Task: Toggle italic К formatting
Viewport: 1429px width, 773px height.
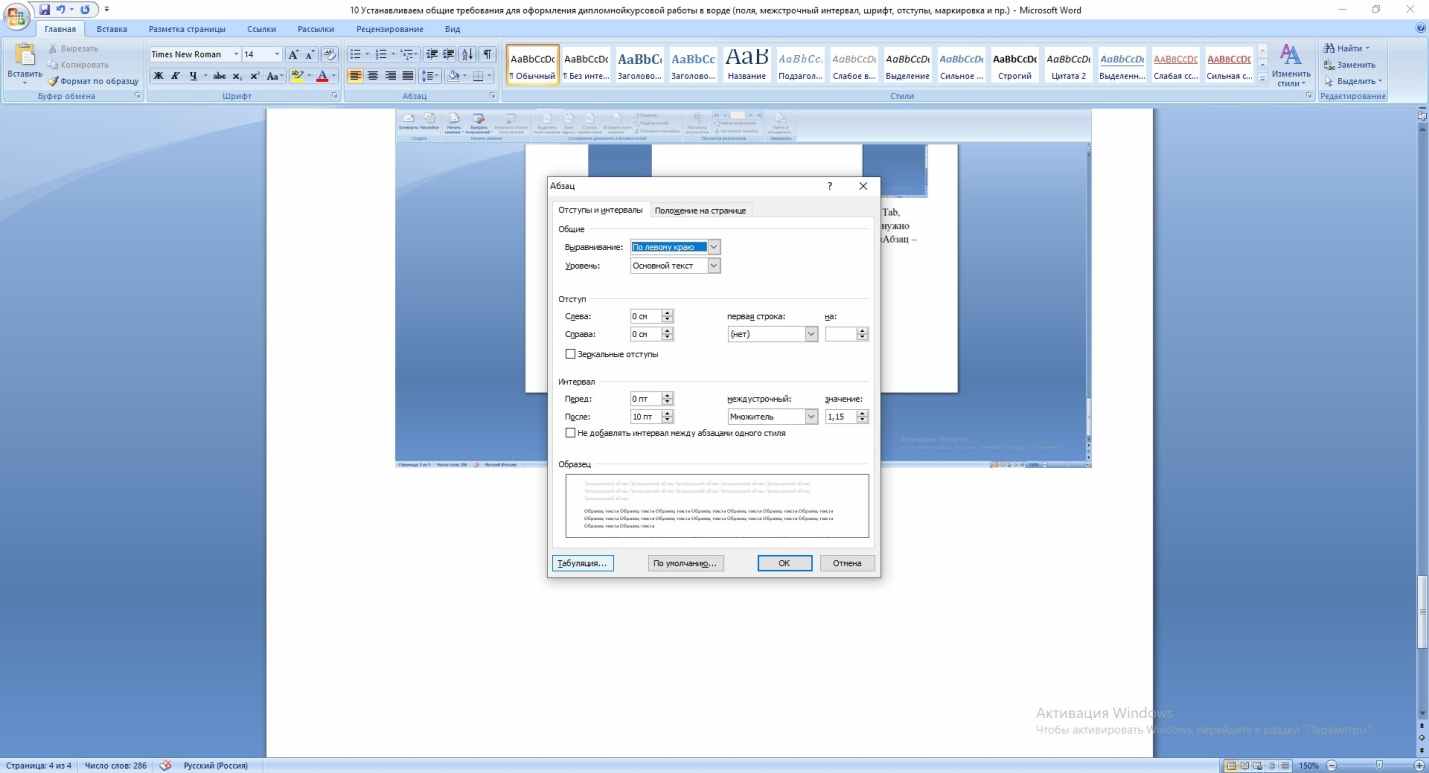Action: (174, 76)
